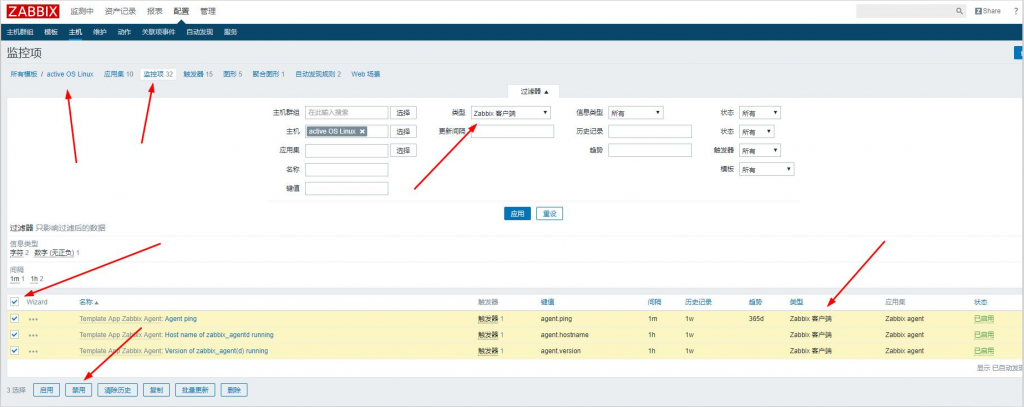Focus the 更新间隔 input field
Screen dimensions: 1024x407
512,131
